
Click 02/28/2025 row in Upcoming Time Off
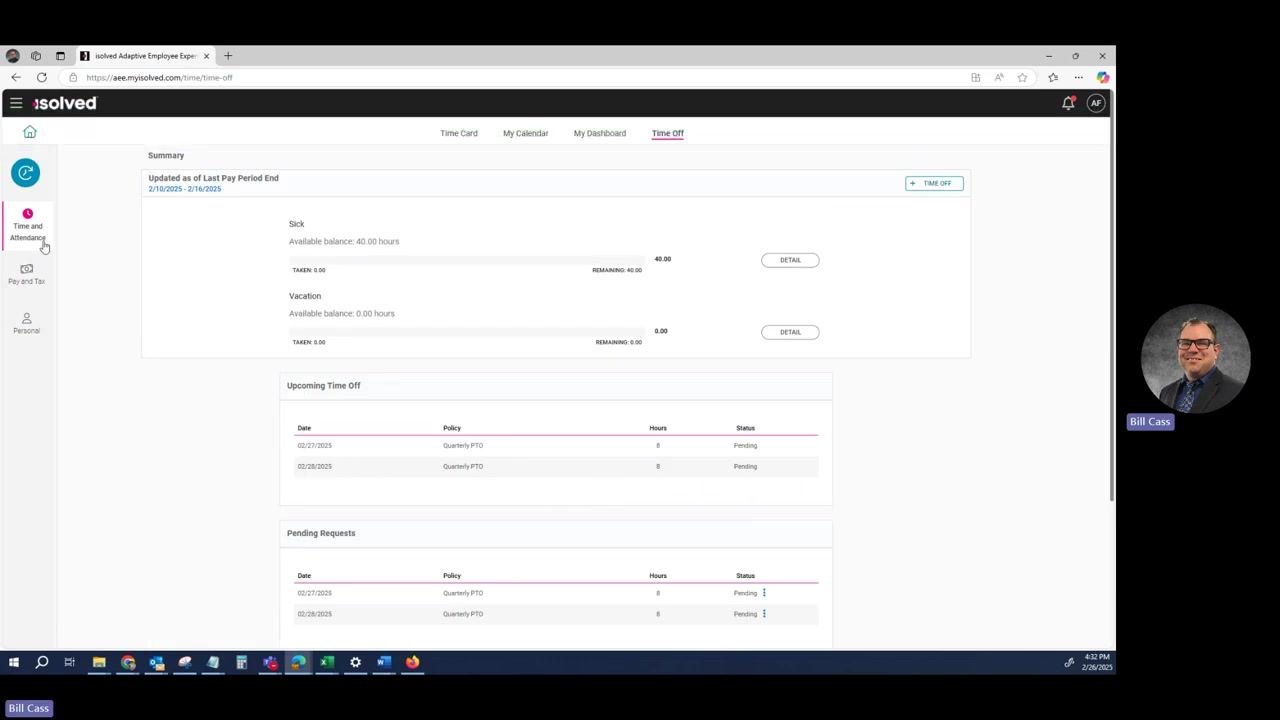pyautogui.click(x=556, y=467)
